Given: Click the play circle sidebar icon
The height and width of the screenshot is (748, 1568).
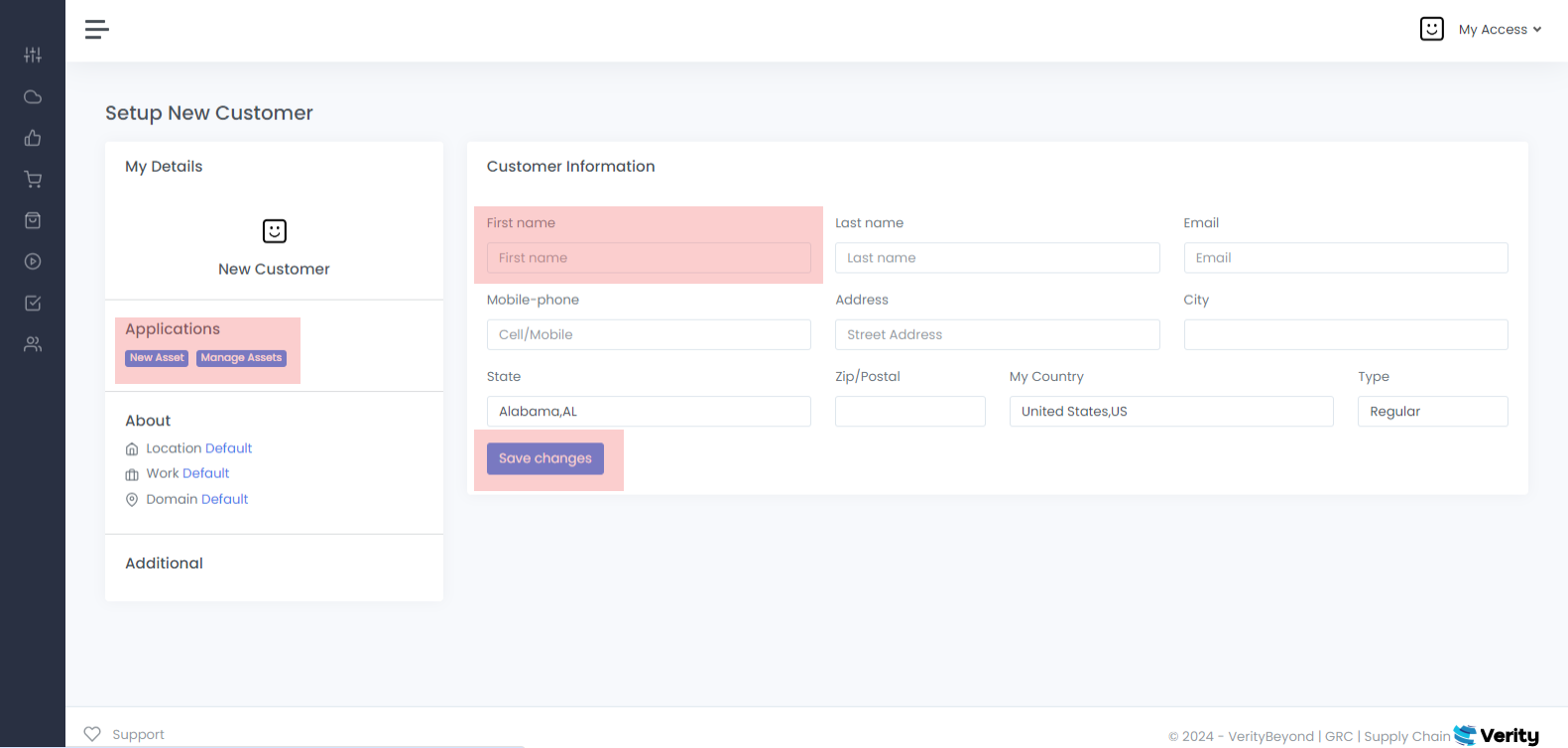Looking at the screenshot, I should click(33, 262).
